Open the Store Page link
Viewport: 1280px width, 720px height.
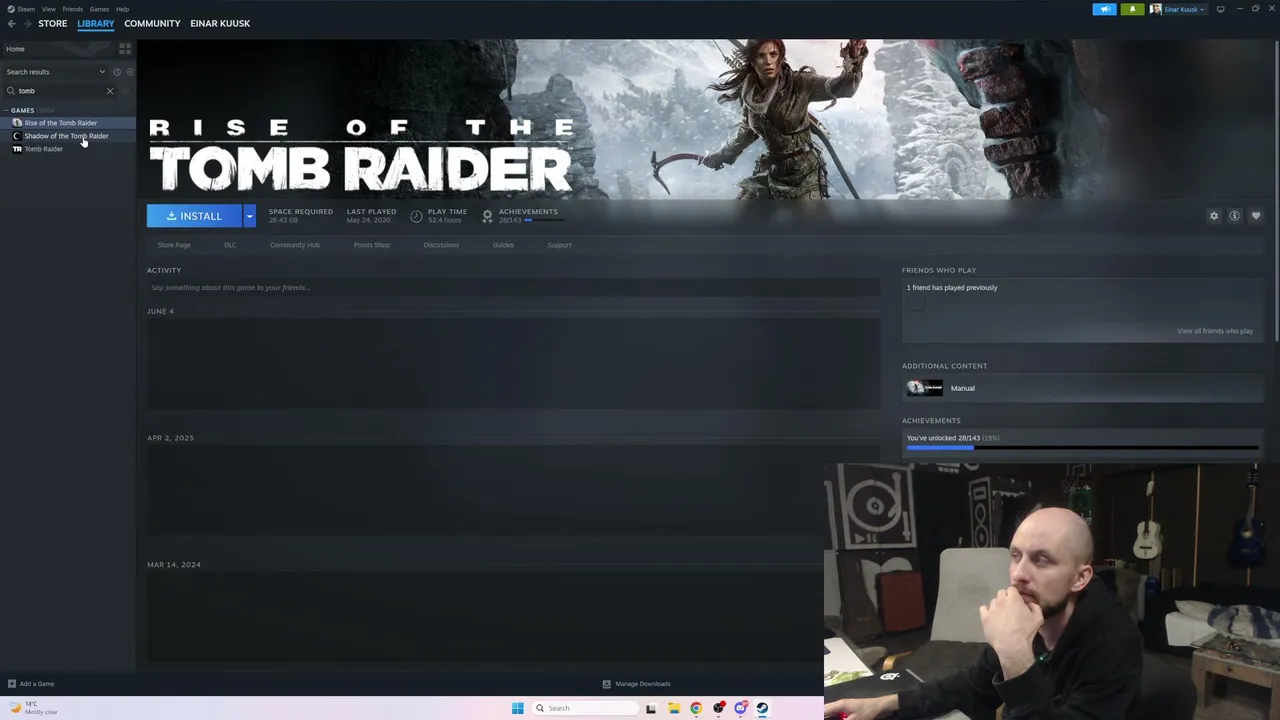pyautogui.click(x=174, y=245)
